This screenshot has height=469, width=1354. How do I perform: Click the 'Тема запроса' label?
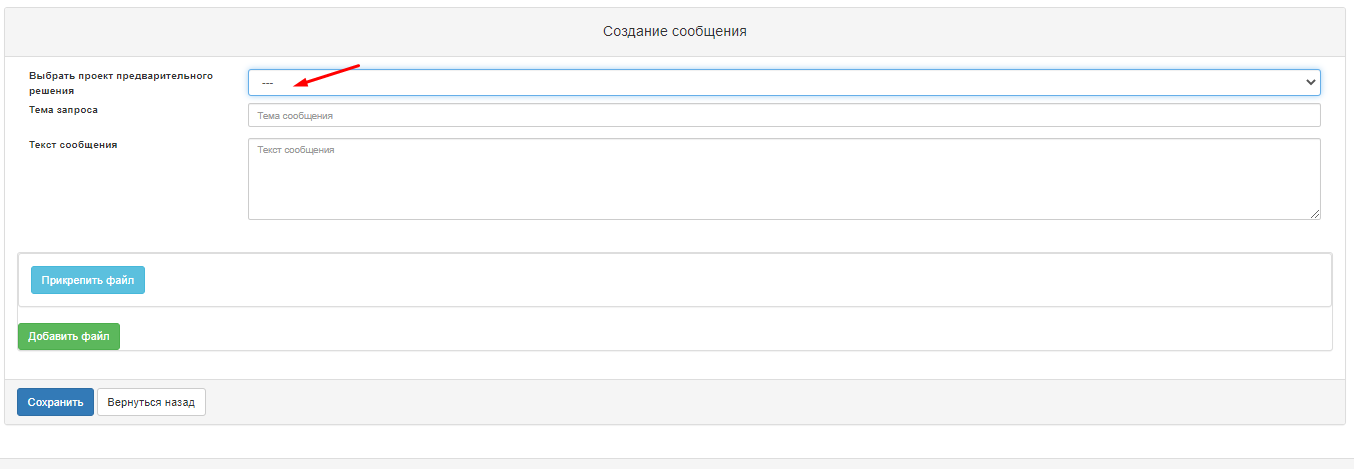pyautogui.click(x=64, y=110)
